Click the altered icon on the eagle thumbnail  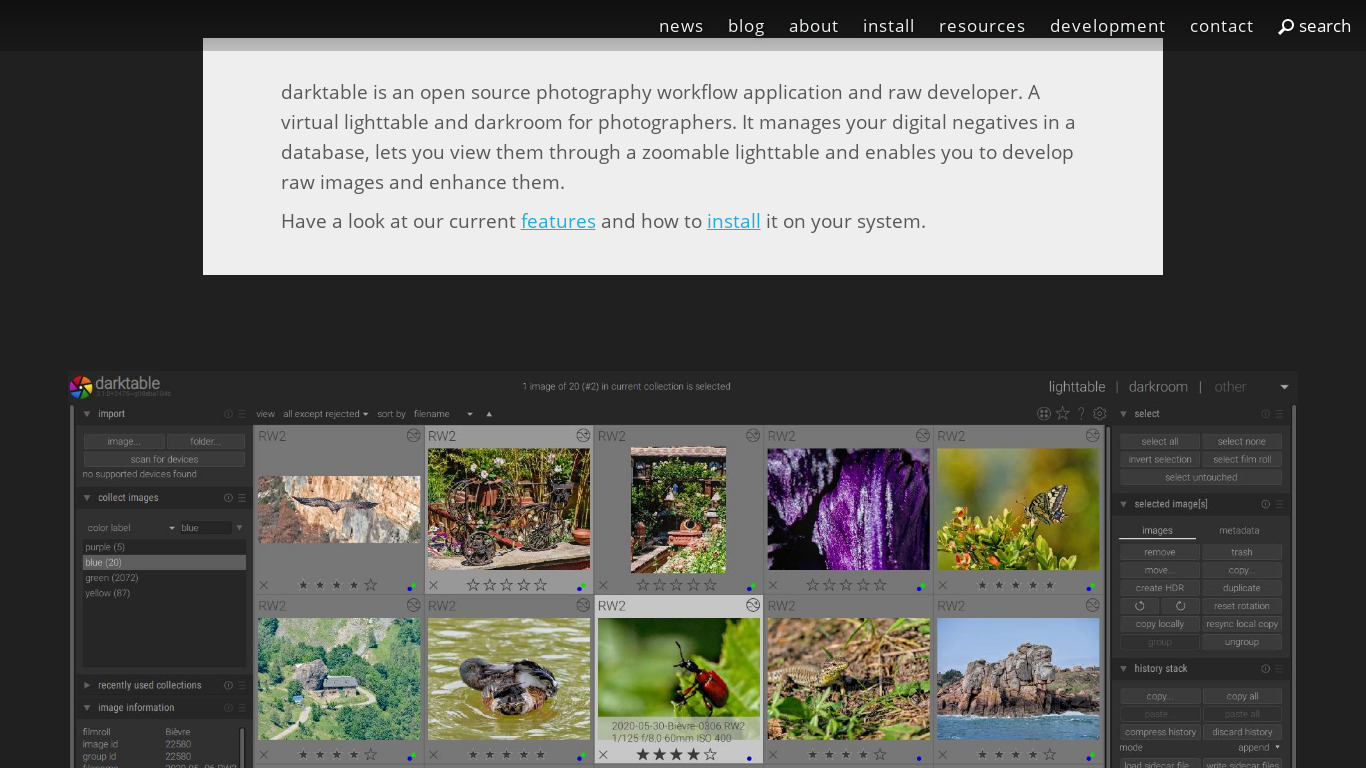click(413, 436)
